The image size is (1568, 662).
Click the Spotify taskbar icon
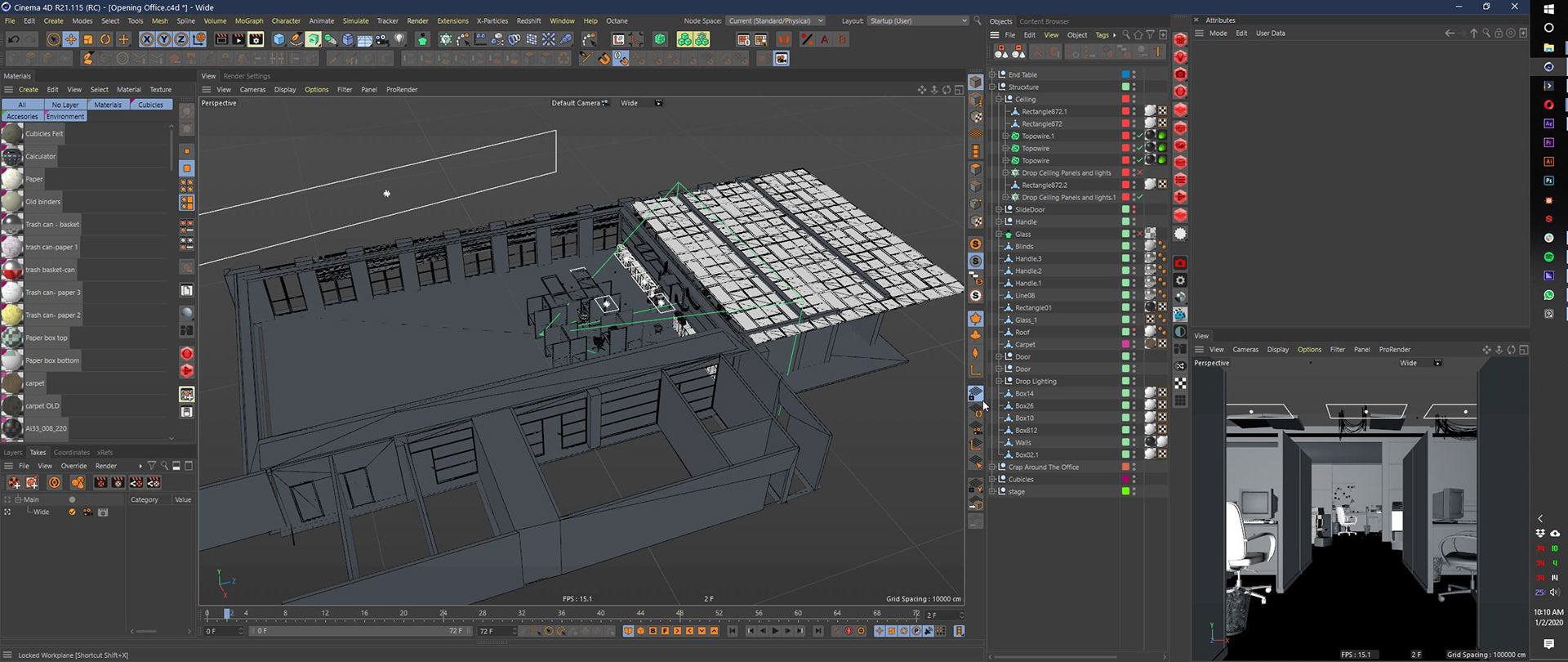[x=1548, y=257]
